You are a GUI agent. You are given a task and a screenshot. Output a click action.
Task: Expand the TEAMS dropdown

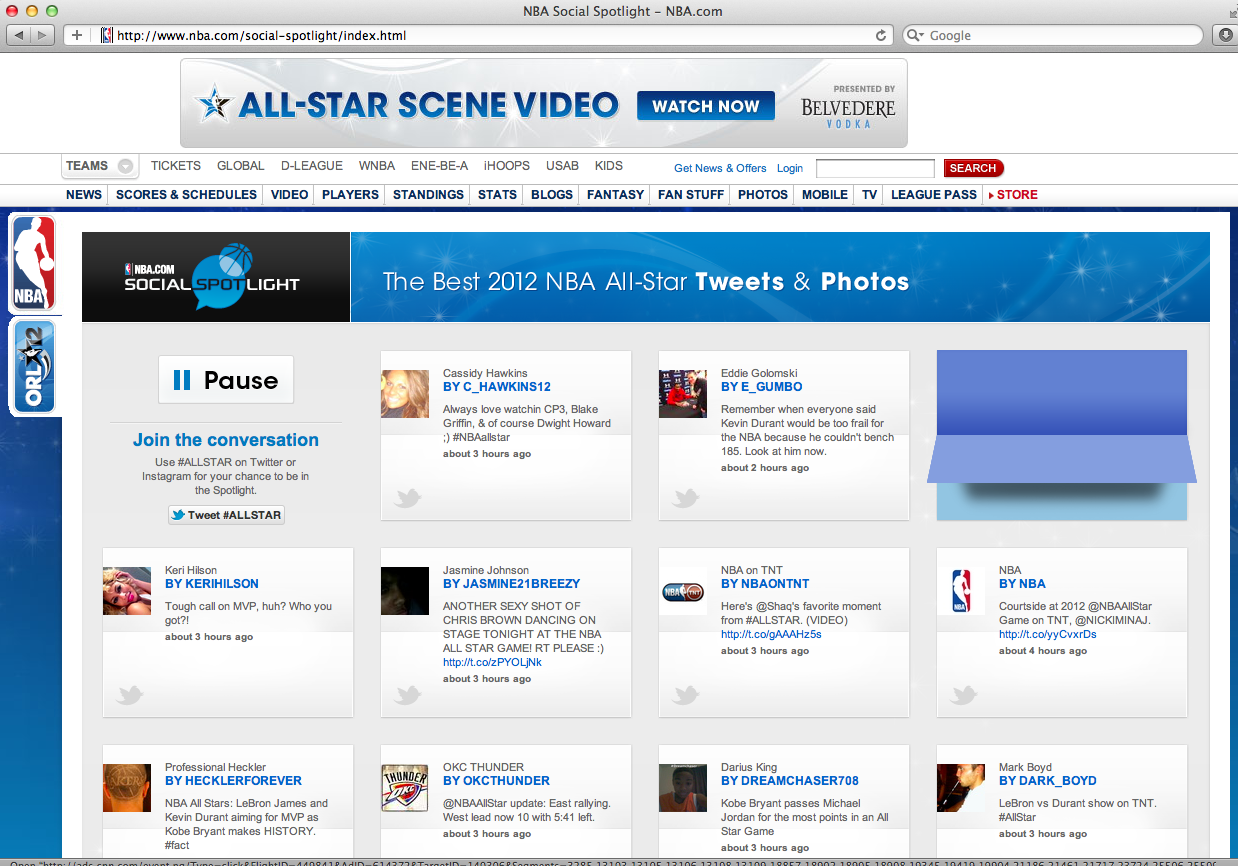coord(125,167)
